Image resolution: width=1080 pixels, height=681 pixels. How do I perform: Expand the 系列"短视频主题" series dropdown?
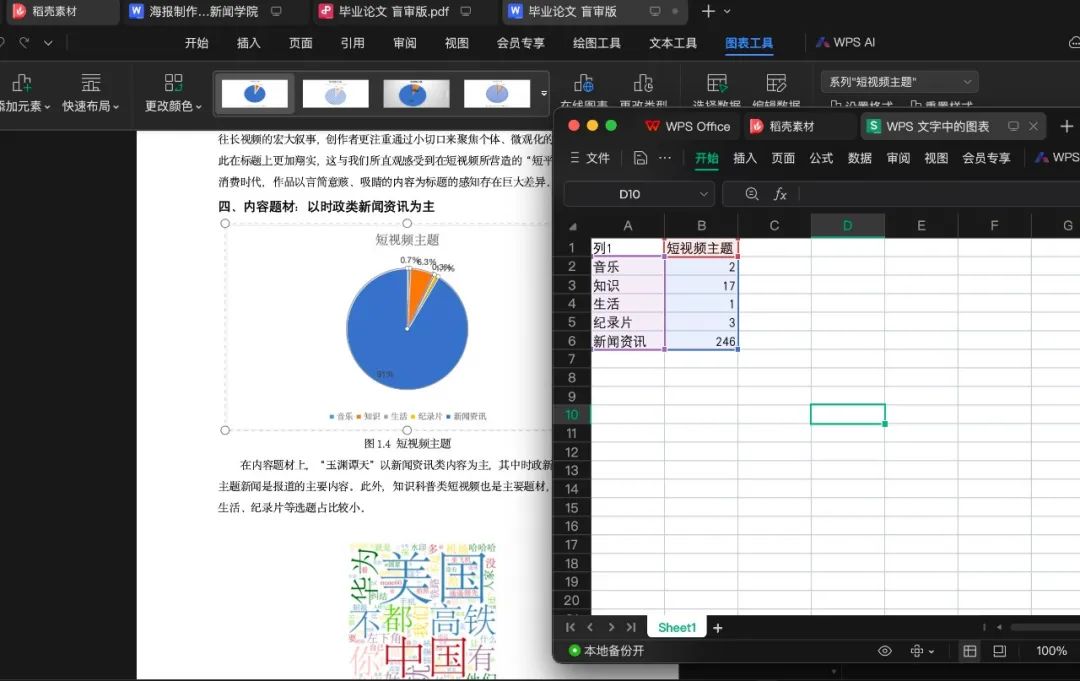tap(967, 82)
